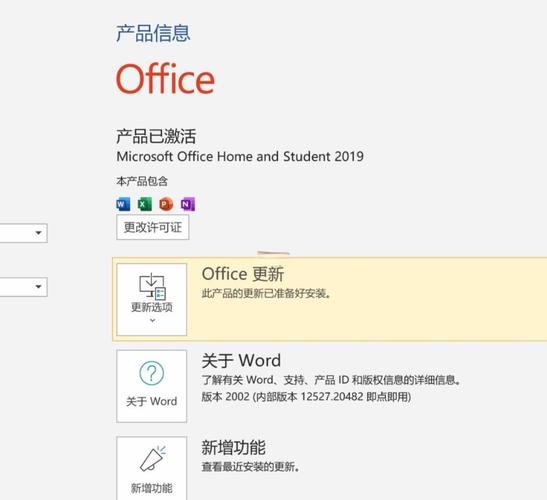This screenshot has height=500, width=547.
Task: Click the OneNote app icon
Action: 188,204
